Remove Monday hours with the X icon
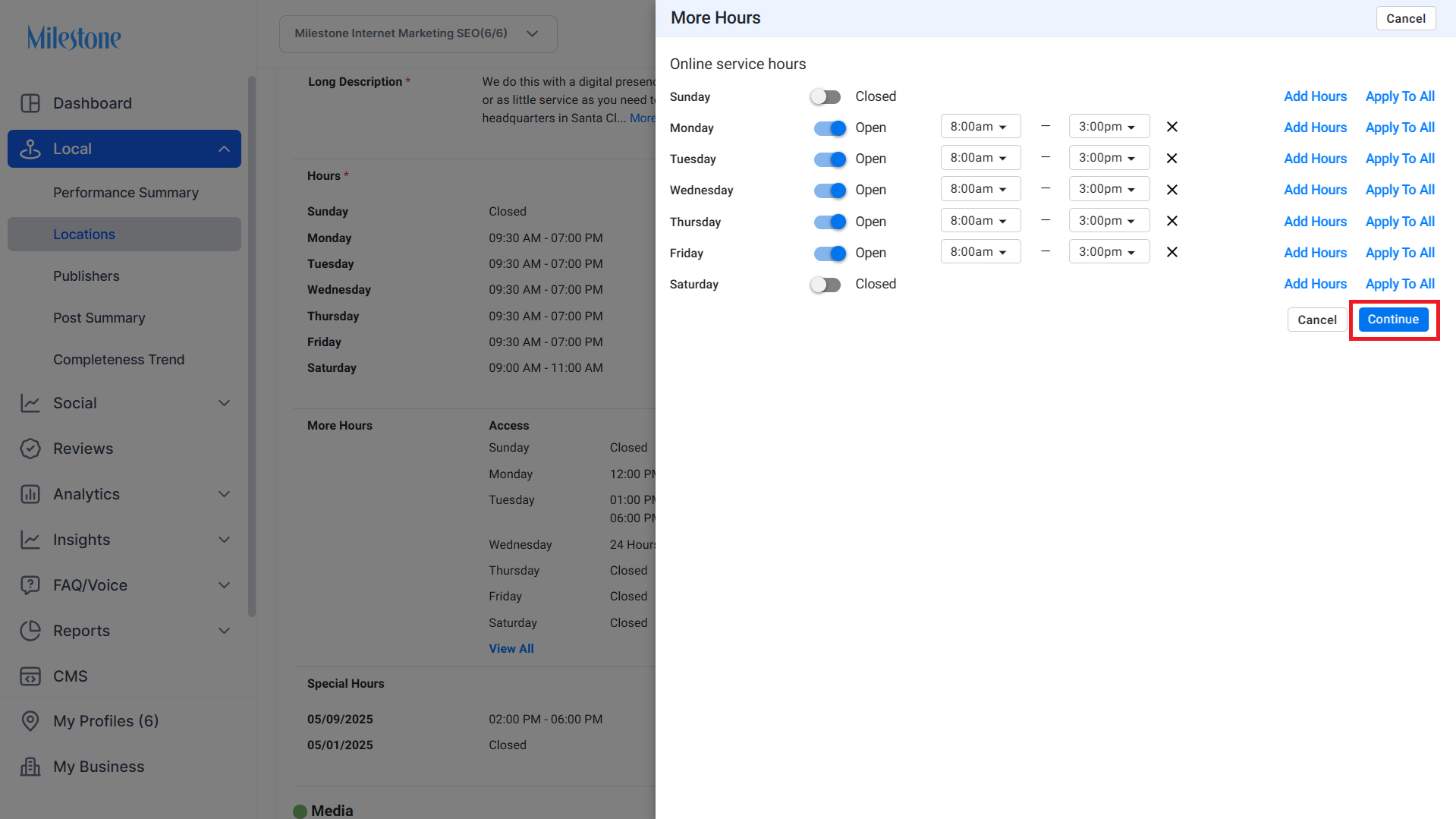1456x819 pixels. tap(1172, 127)
